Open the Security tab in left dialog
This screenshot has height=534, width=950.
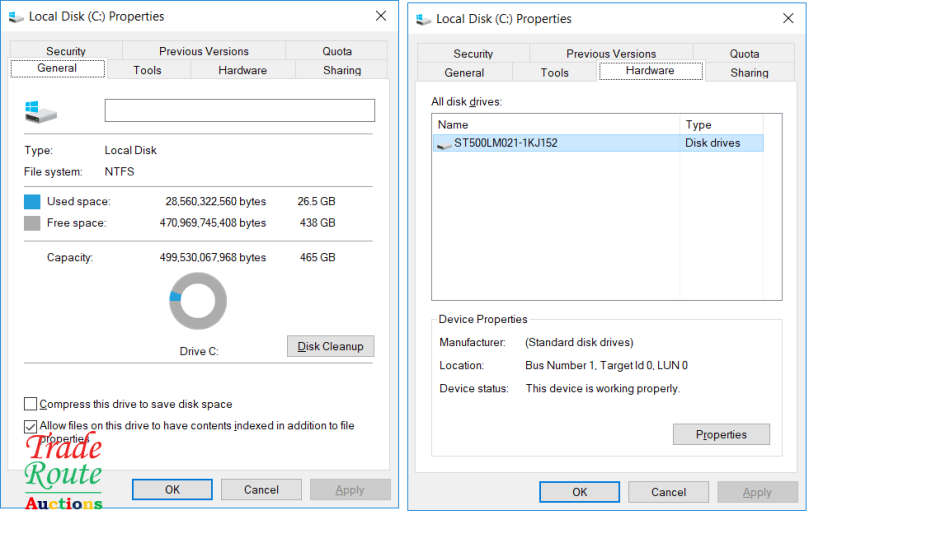coord(66,51)
